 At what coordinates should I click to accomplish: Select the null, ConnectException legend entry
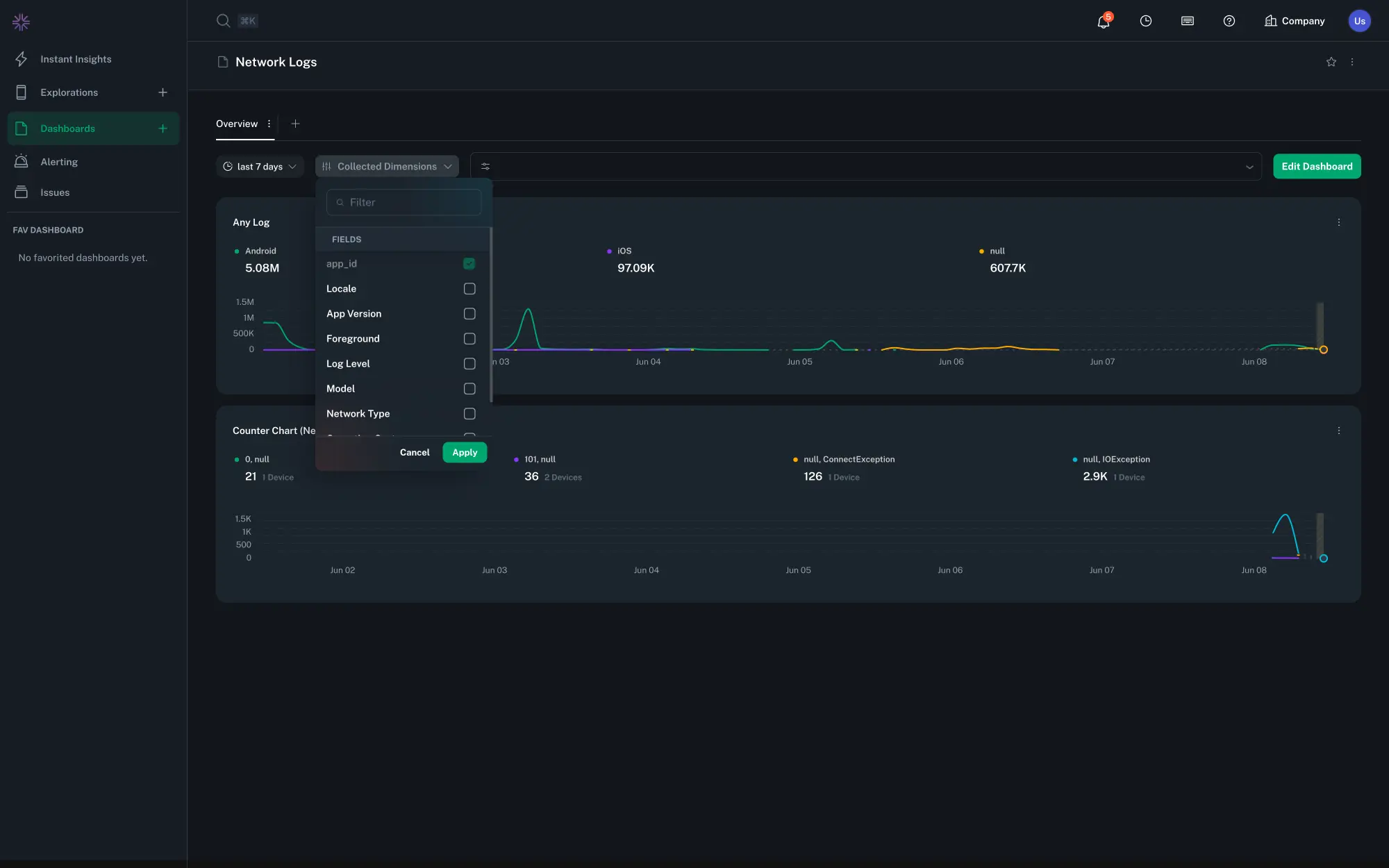844,459
